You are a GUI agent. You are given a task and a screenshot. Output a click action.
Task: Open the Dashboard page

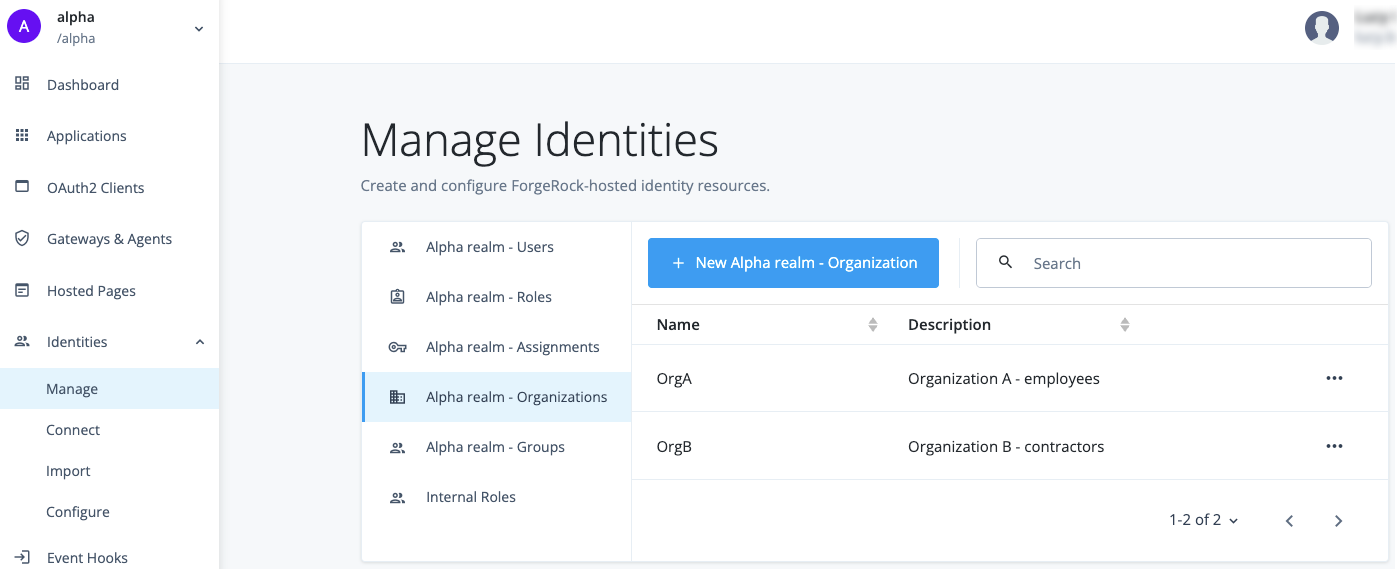click(83, 85)
